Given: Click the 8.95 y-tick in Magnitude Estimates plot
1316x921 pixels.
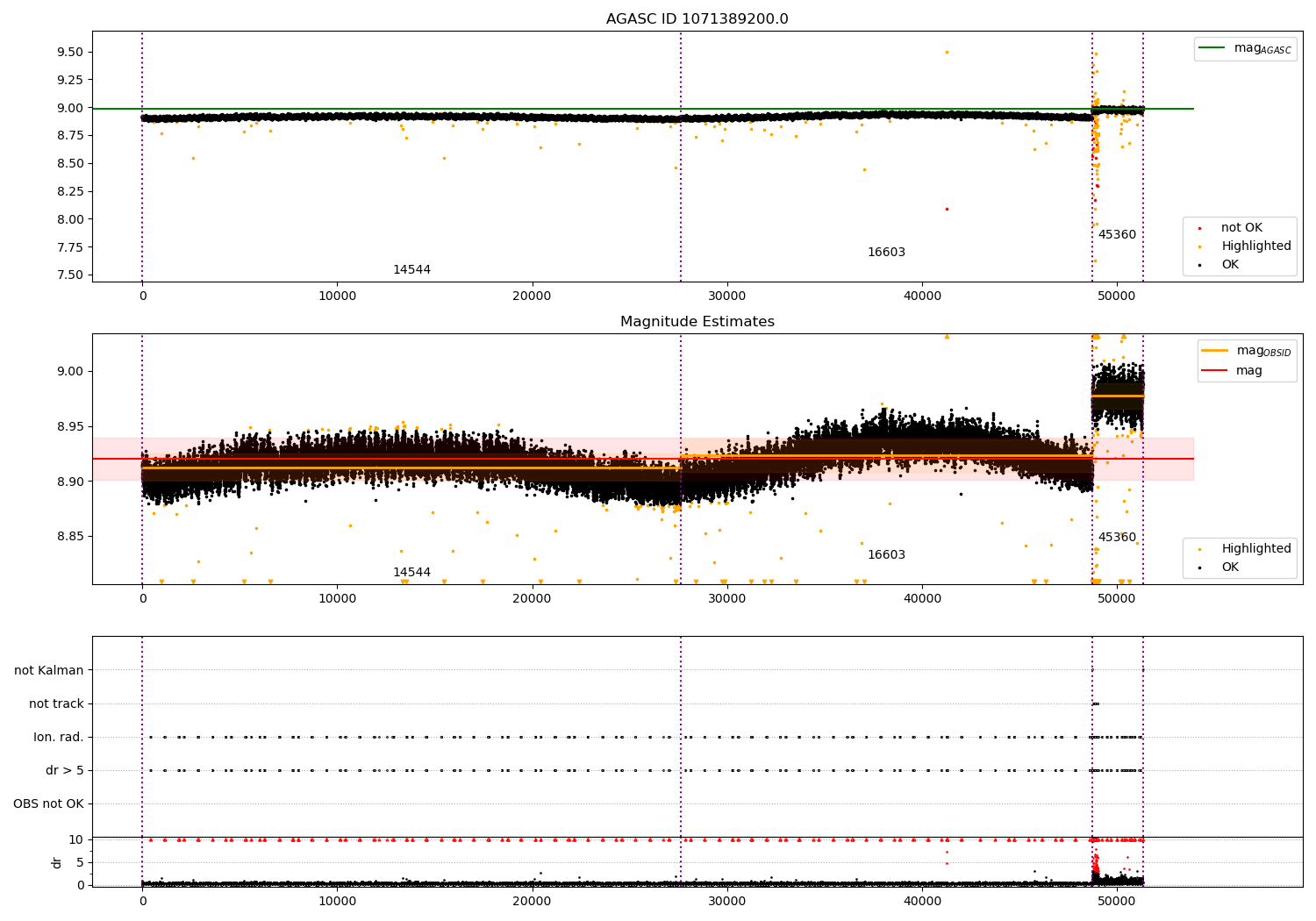Looking at the screenshot, I should click(x=70, y=427).
